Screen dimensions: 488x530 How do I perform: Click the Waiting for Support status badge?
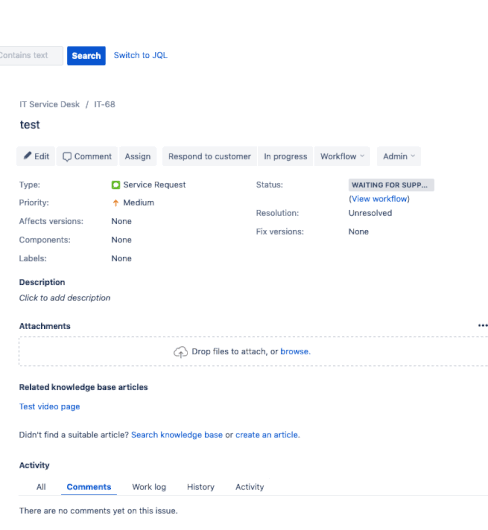pos(391,185)
